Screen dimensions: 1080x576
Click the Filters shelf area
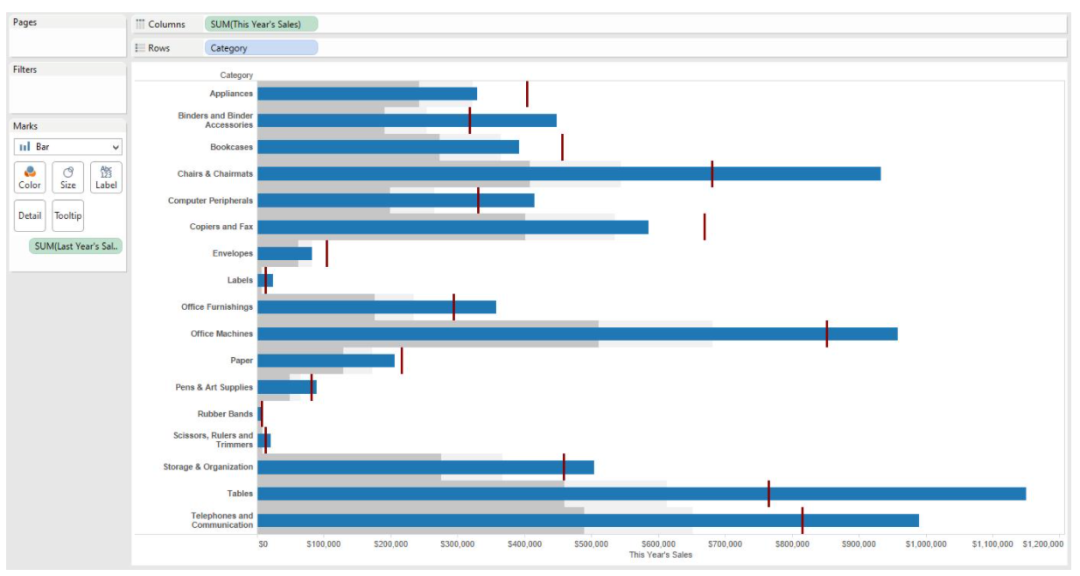[68, 94]
